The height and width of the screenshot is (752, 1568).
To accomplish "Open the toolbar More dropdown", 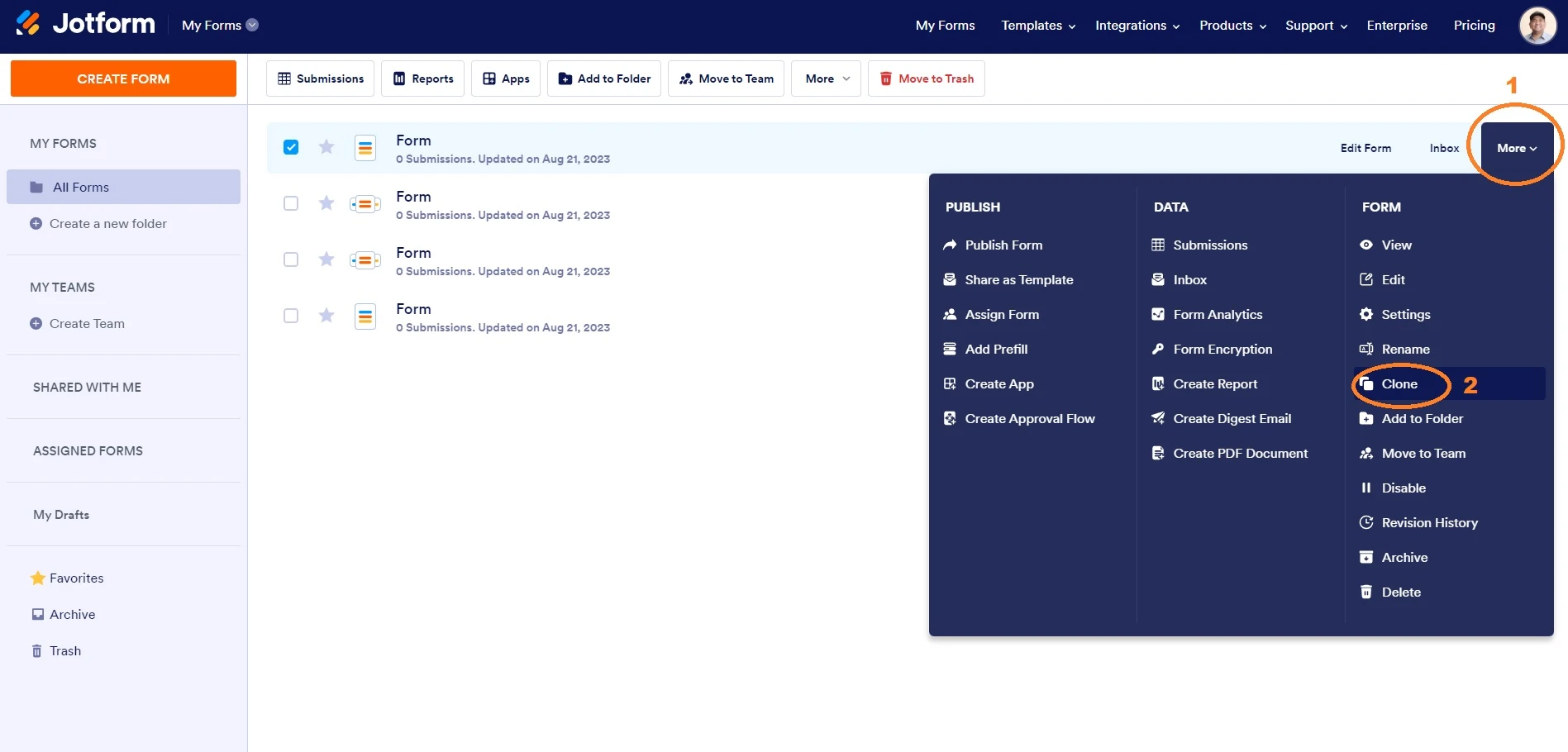I will [826, 79].
